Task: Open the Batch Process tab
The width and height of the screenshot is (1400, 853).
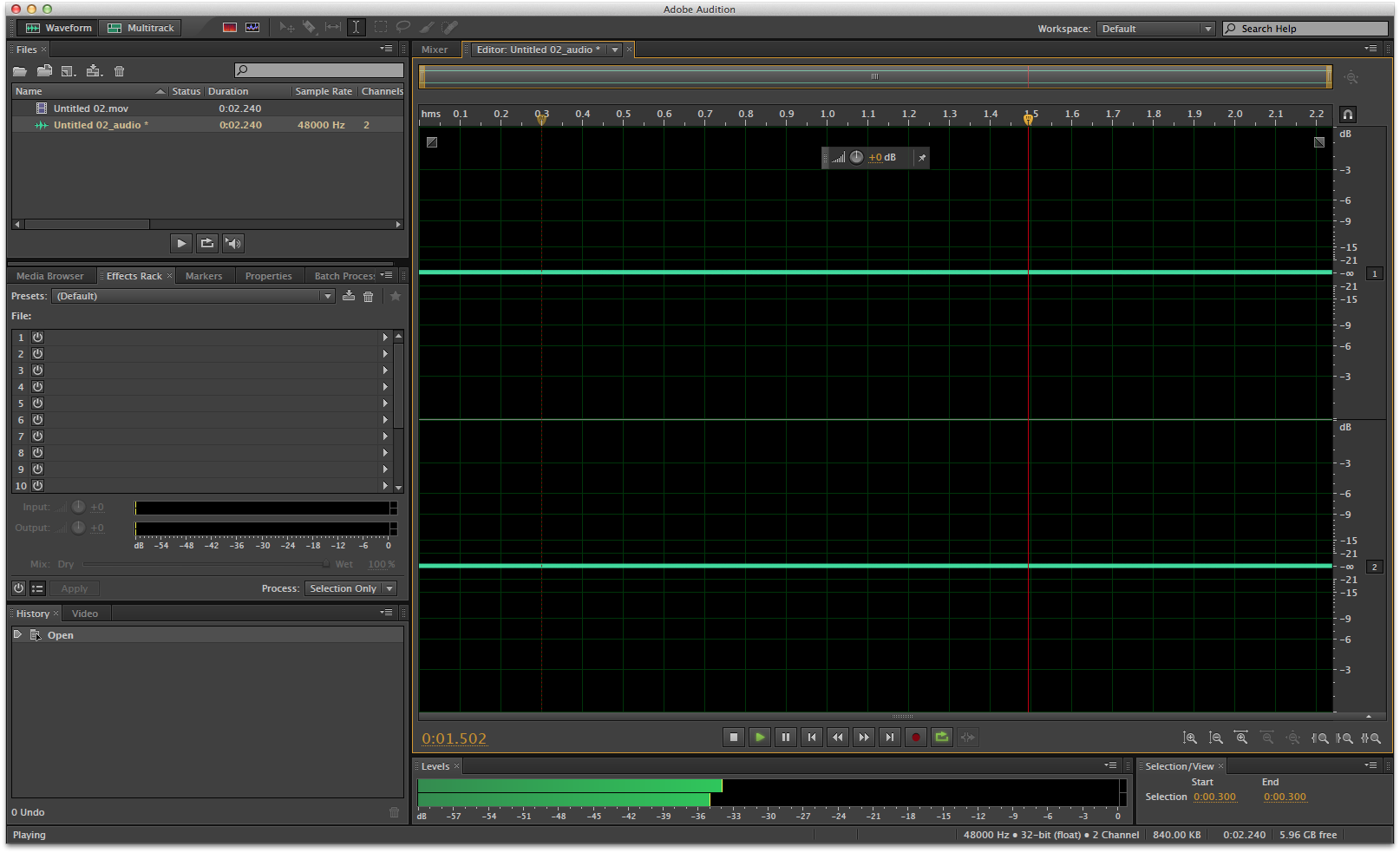Action: [x=344, y=276]
